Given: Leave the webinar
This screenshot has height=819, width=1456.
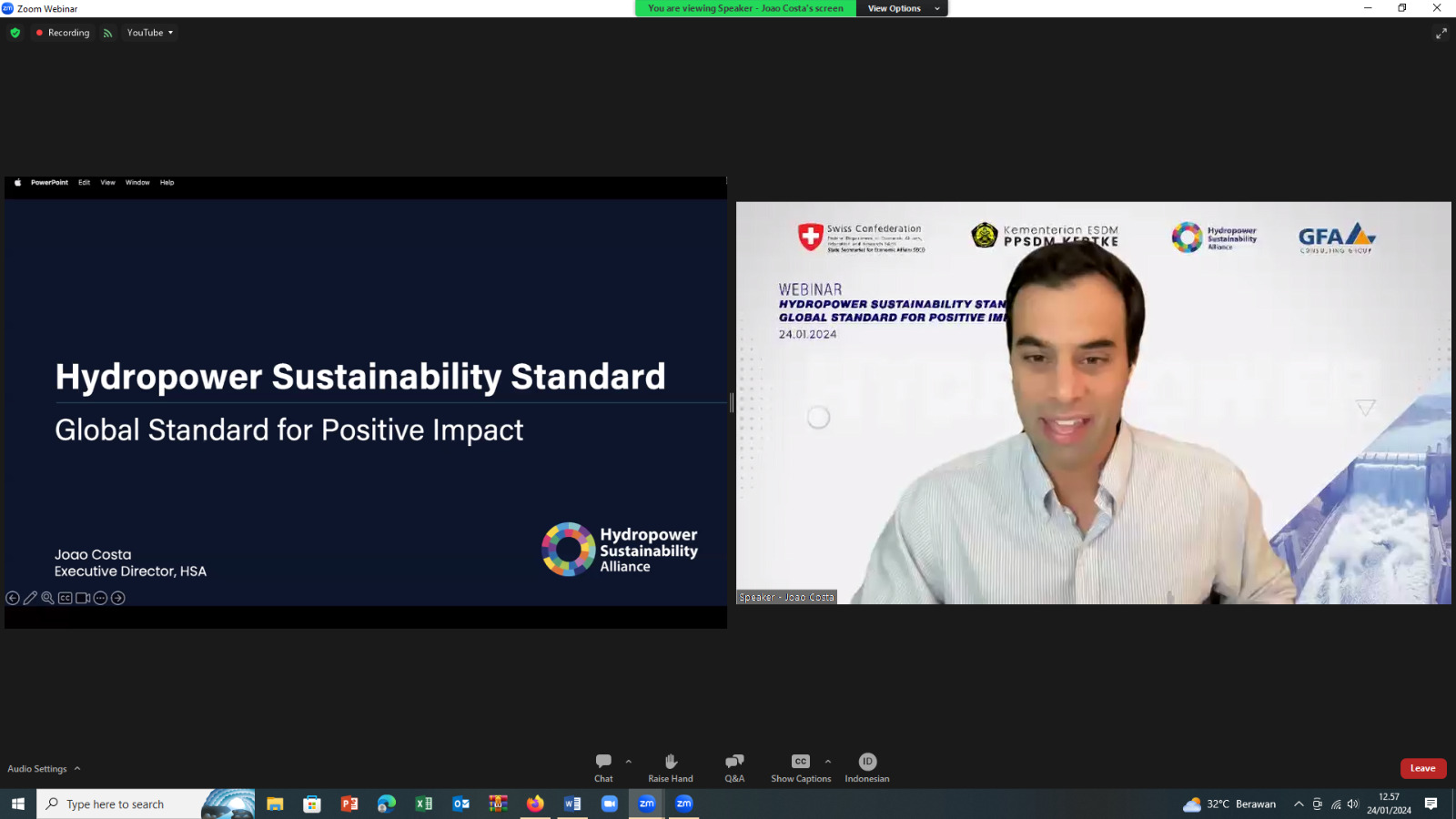Looking at the screenshot, I should click(1423, 769).
